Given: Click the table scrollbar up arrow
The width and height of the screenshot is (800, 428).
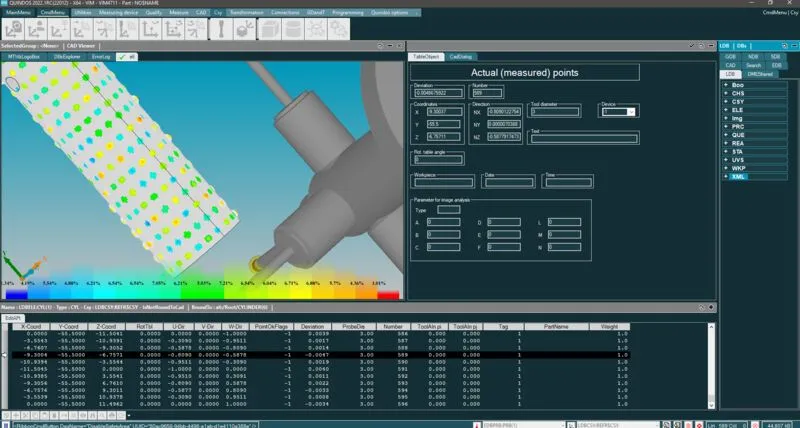Looking at the screenshot, I should 712,326.
